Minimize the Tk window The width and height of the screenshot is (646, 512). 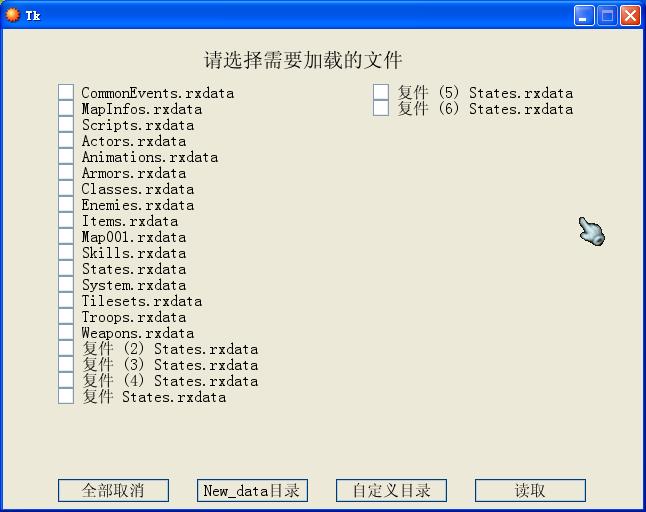584,16
